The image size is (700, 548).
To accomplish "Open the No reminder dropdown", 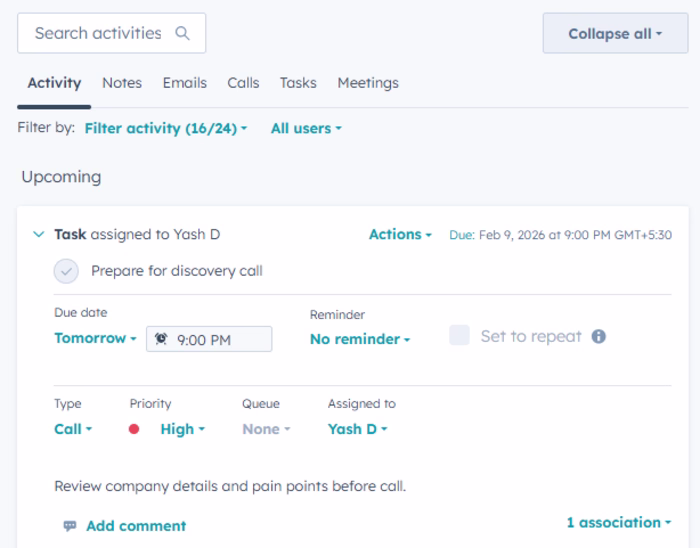I will click(360, 339).
